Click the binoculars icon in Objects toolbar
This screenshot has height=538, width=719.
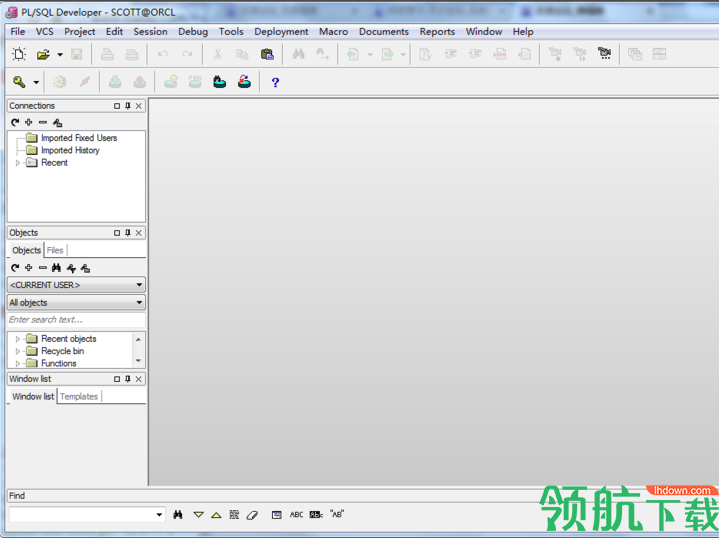tap(56, 267)
